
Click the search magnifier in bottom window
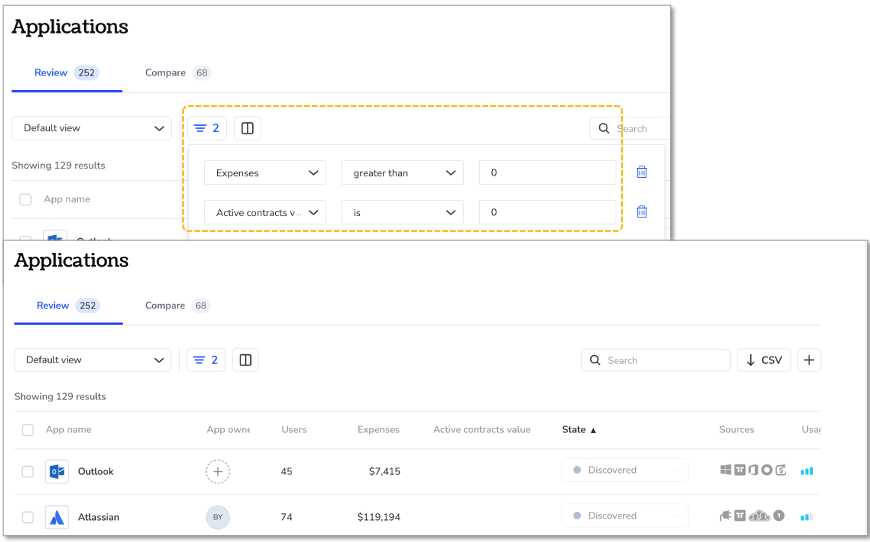coord(595,360)
